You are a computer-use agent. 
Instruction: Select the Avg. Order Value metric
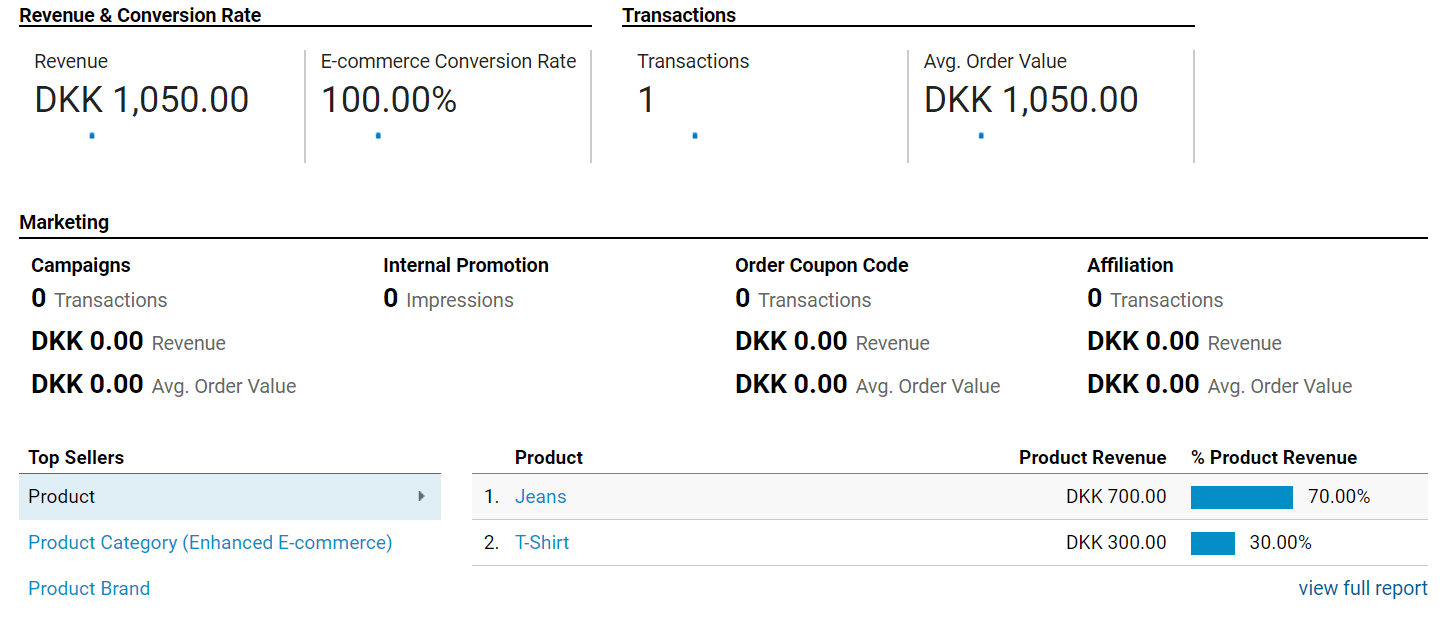click(1031, 100)
